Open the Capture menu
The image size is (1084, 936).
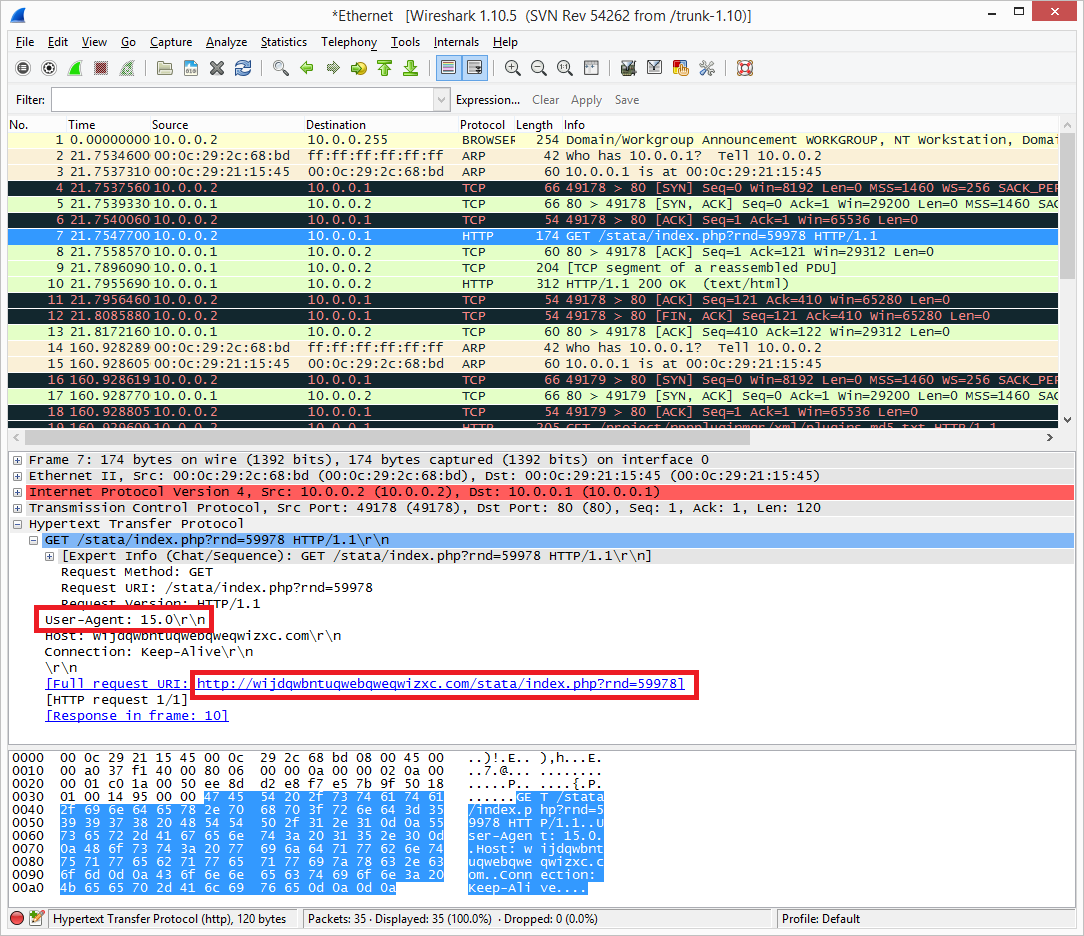coord(171,42)
